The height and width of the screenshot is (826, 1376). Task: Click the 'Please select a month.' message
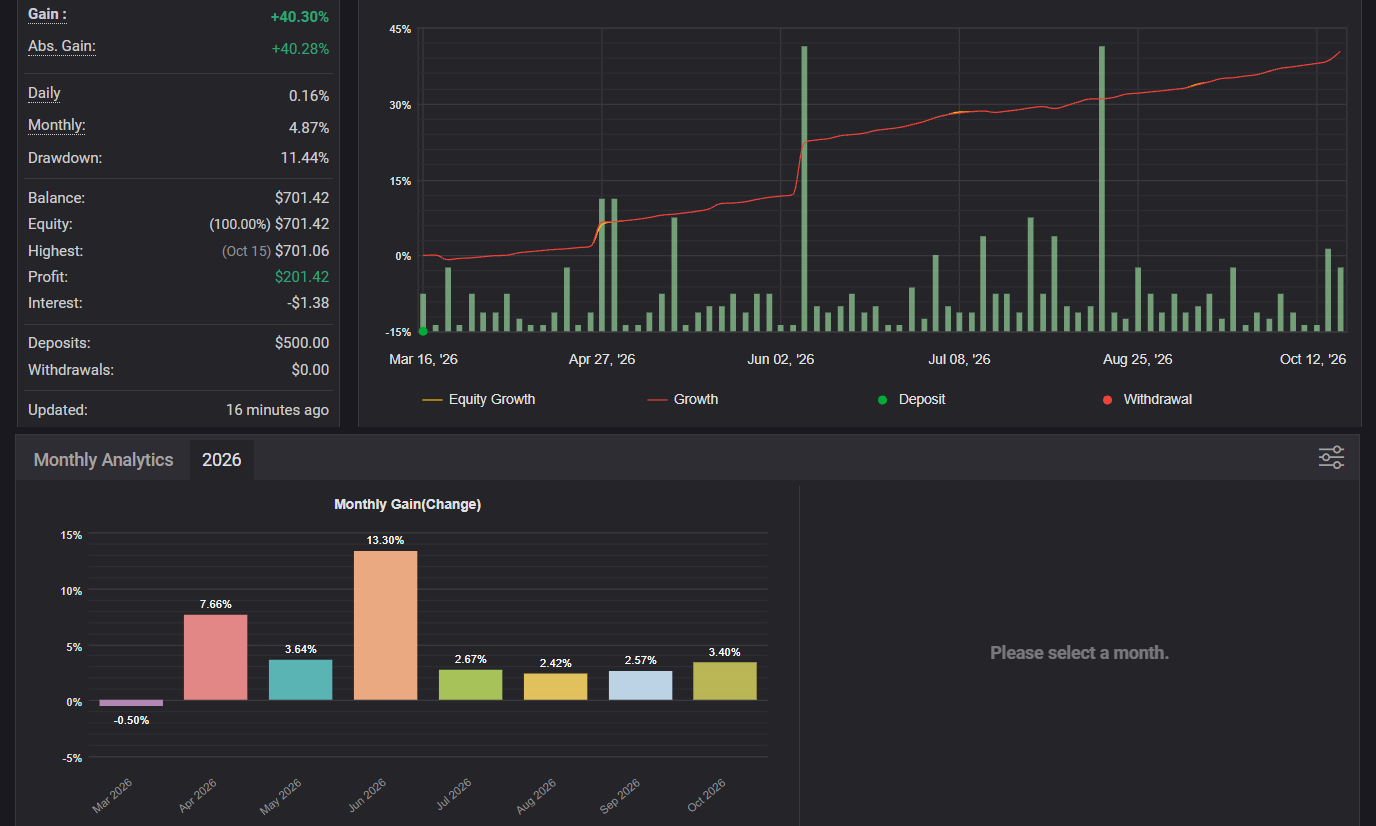click(1080, 653)
